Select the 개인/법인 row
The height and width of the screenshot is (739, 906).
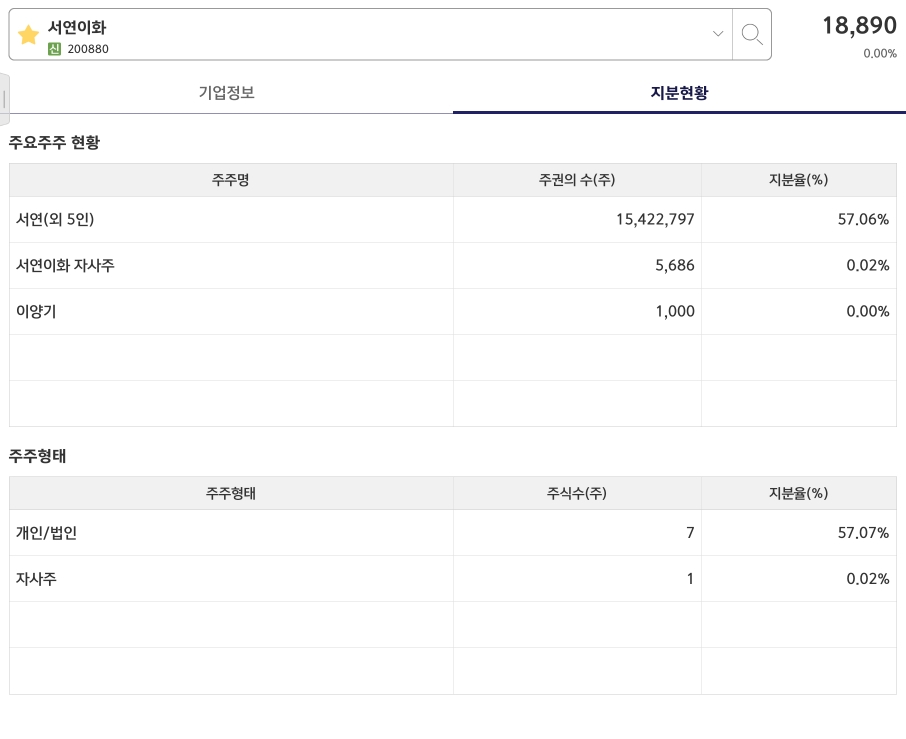[453, 533]
